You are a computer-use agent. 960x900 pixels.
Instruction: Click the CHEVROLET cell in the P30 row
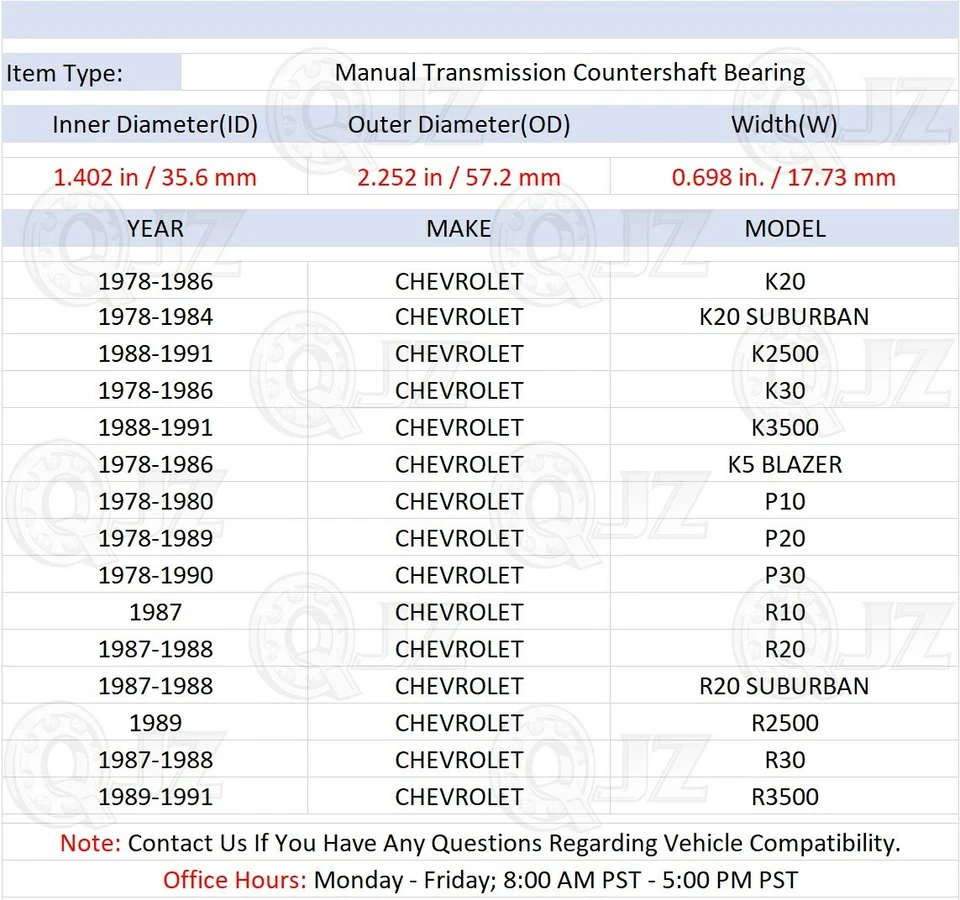[x=459, y=575]
